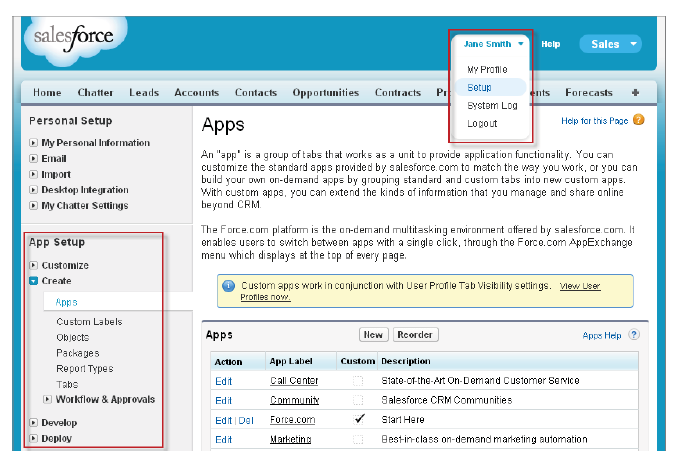Click the New button in Apps list
683x458 pixels.
click(373, 335)
